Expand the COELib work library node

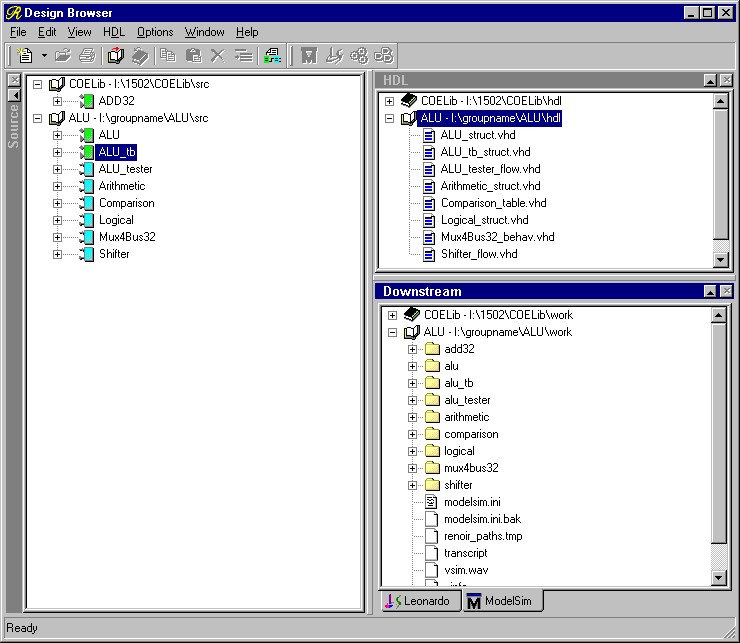(x=392, y=315)
